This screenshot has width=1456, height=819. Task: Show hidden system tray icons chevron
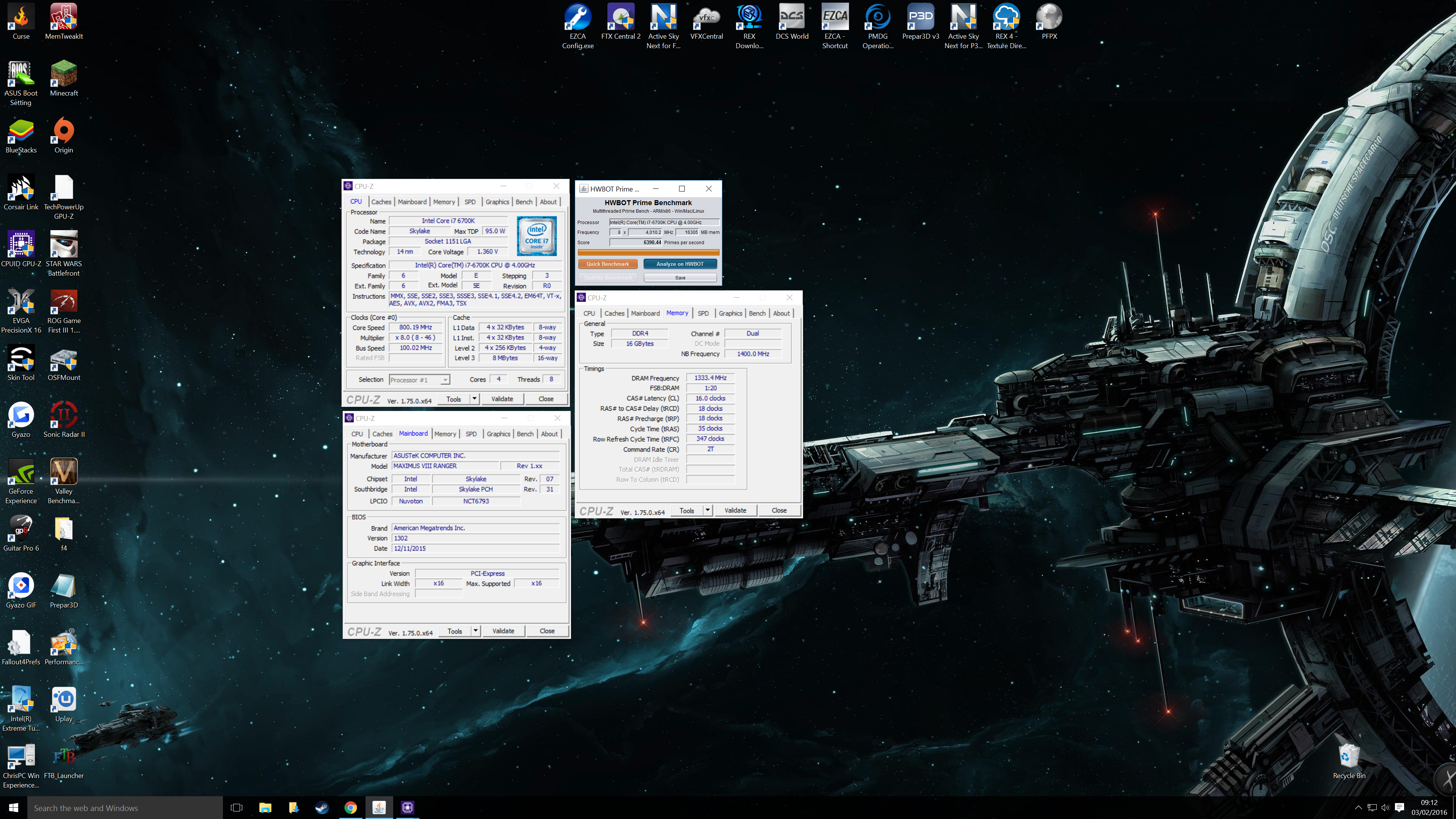(1358, 808)
